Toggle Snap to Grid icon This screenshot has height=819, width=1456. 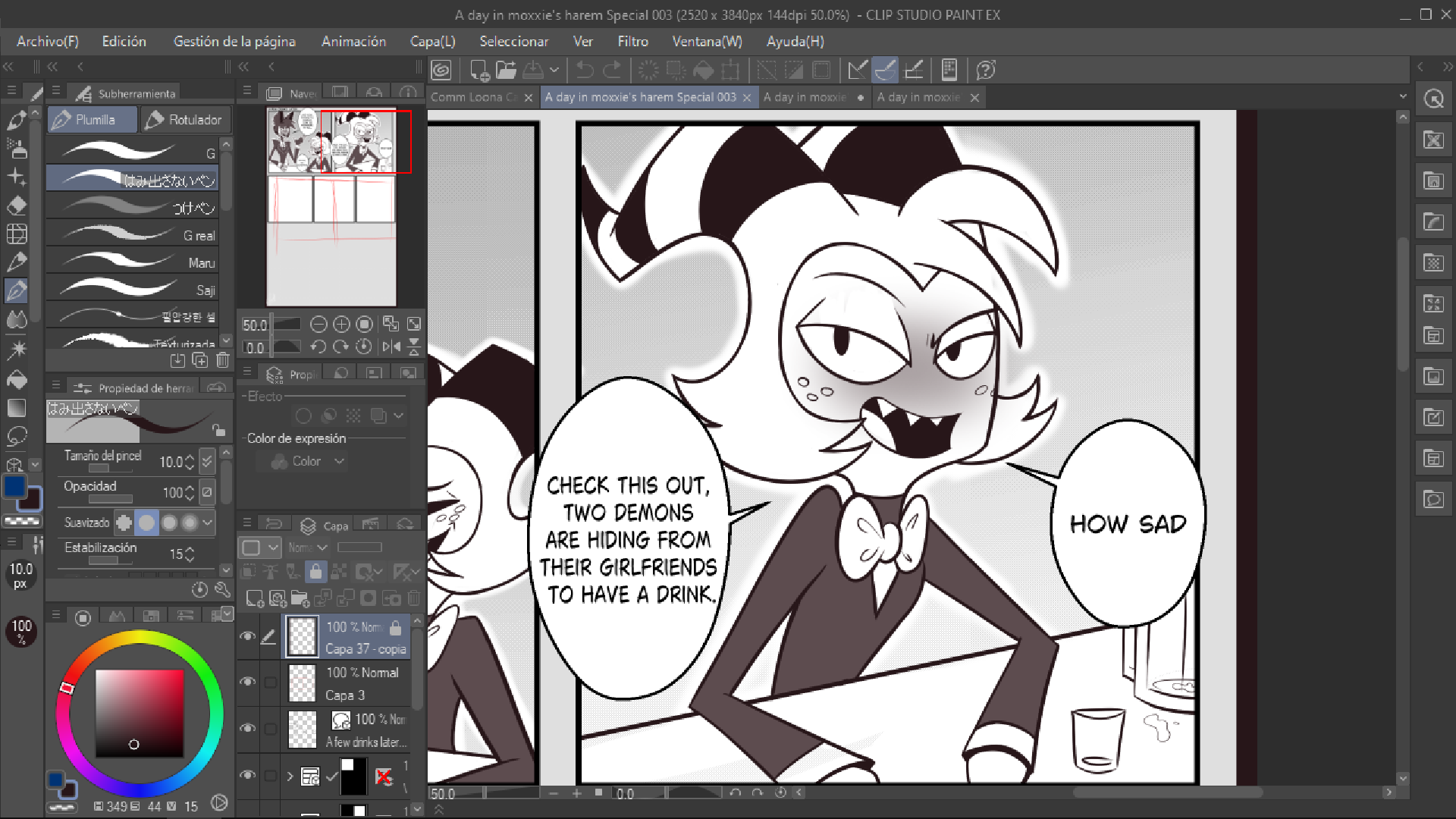[x=914, y=71]
